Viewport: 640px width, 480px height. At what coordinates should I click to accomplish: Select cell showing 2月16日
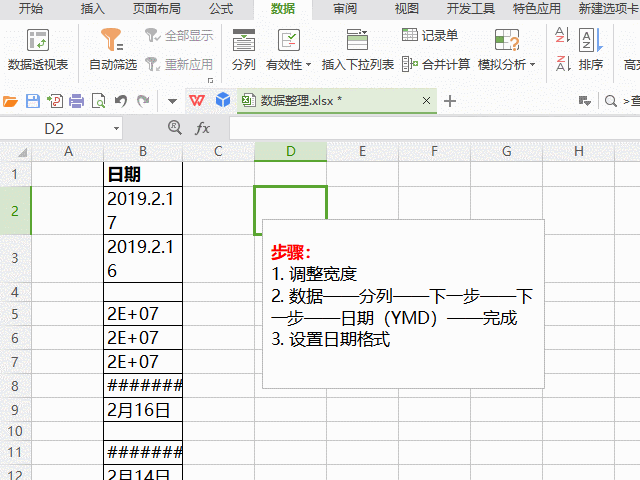143,410
